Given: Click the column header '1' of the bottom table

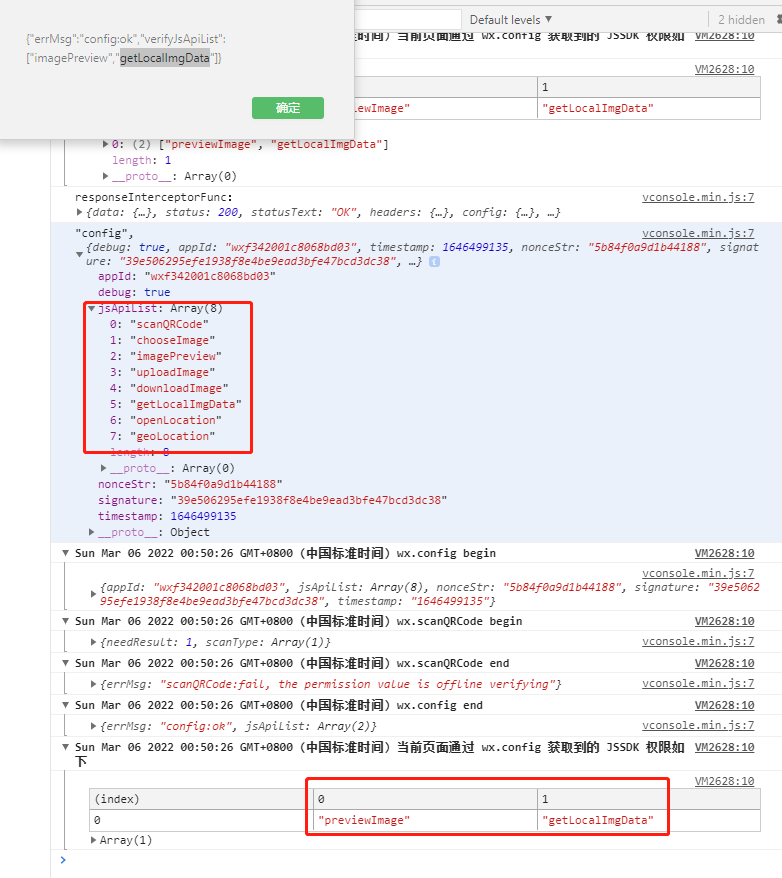Looking at the screenshot, I should pyautogui.click(x=649, y=799).
